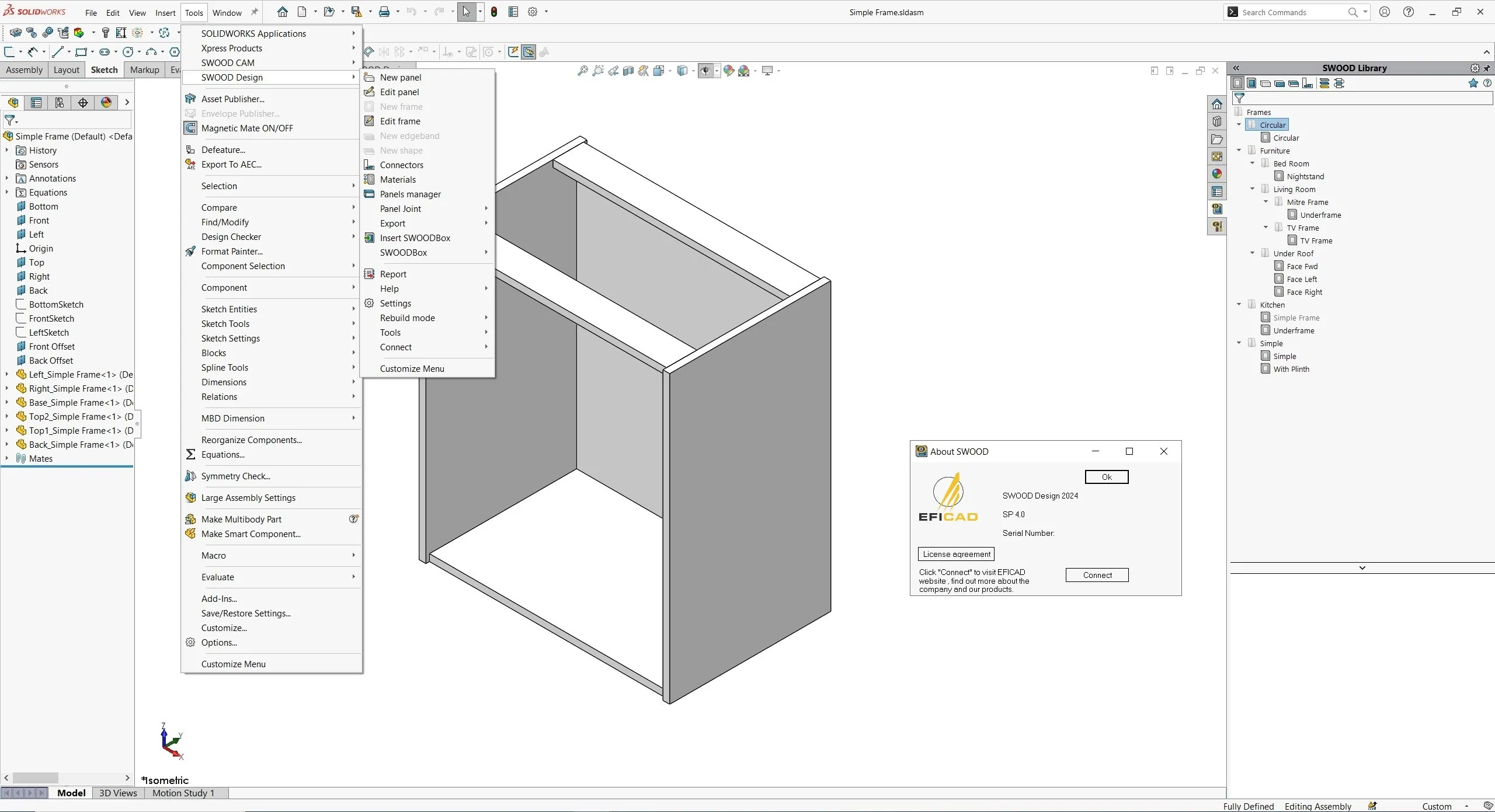This screenshot has height=812, width=1495.
Task: Toggle the Hide/Show Items eye icon
Action: pyautogui.click(x=705, y=71)
